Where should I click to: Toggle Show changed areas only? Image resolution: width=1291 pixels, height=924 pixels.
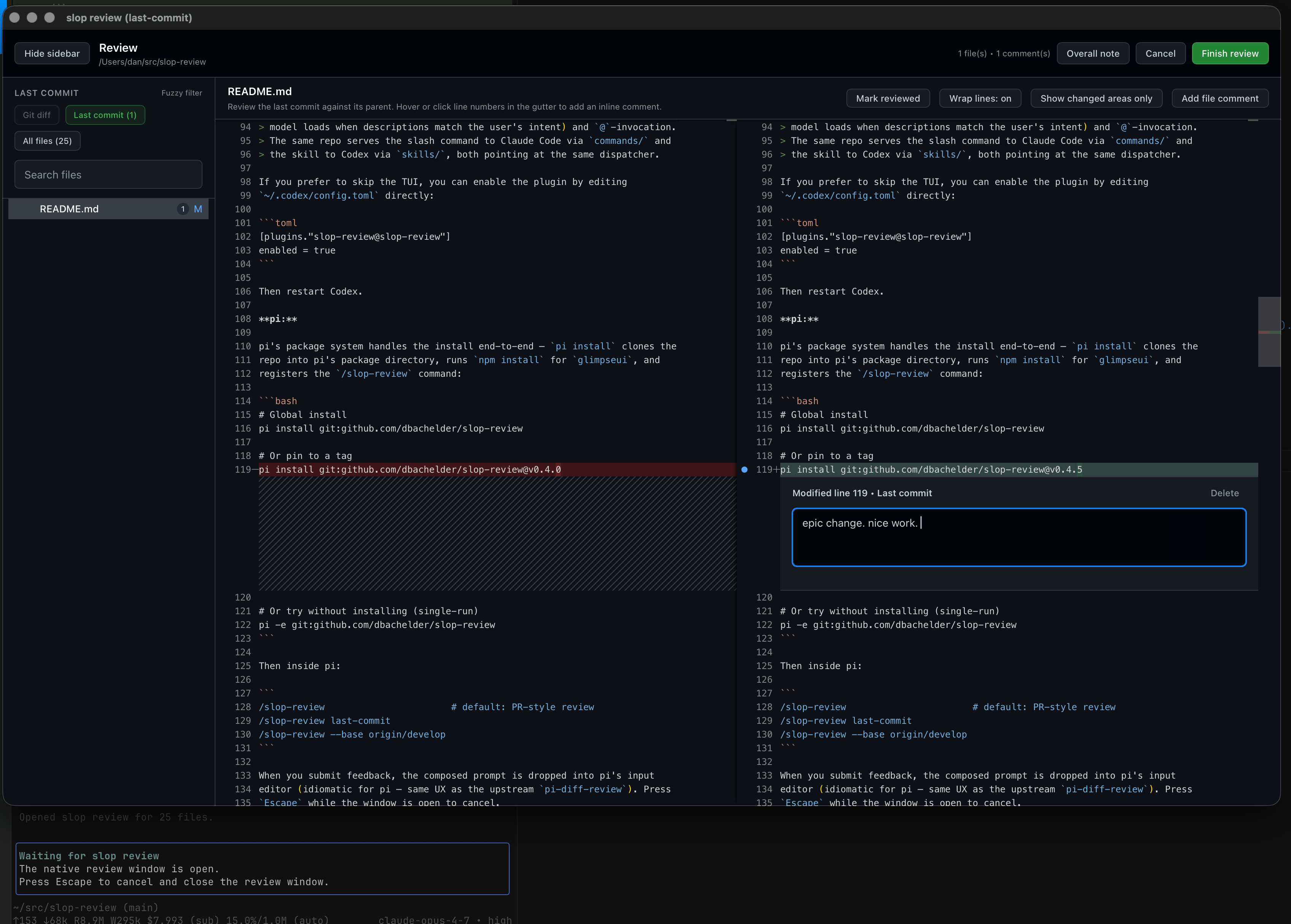[1096, 99]
